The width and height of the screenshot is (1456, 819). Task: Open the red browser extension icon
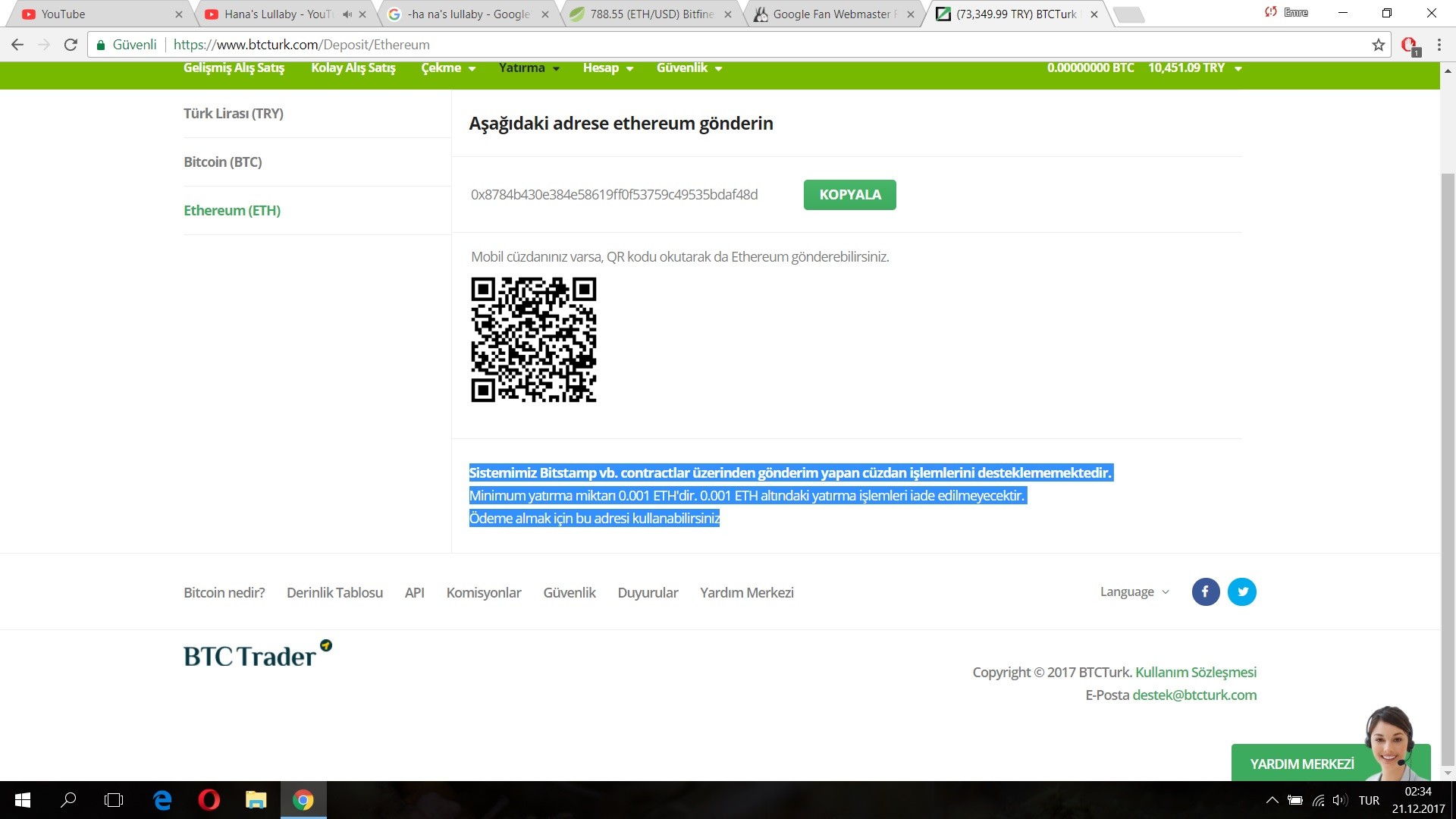click(1410, 45)
